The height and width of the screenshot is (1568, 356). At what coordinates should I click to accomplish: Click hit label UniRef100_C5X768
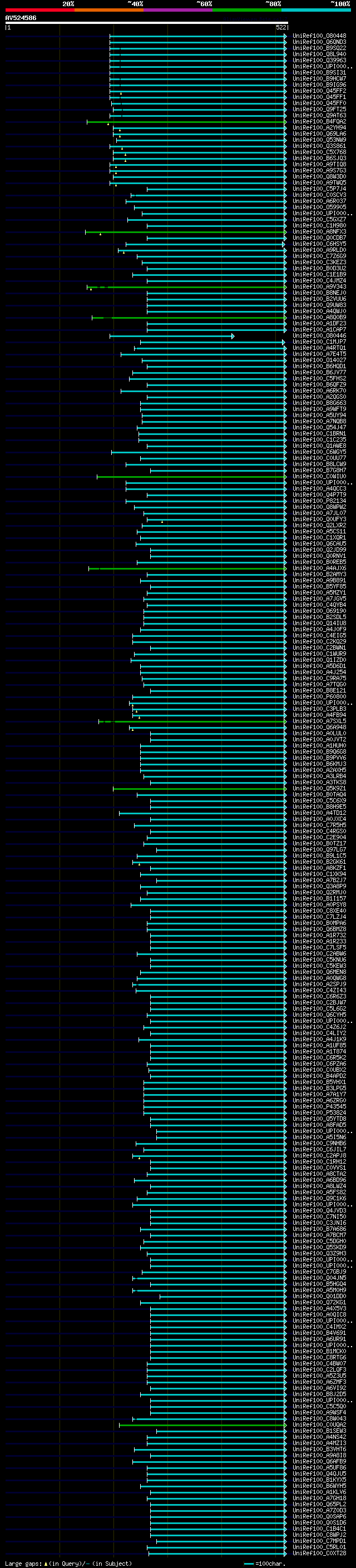pyautogui.click(x=319, y=152)
